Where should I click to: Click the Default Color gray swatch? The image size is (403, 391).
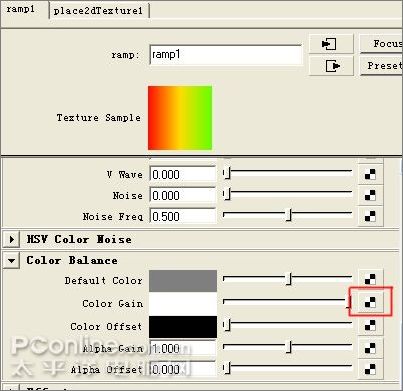click(183, 281)
